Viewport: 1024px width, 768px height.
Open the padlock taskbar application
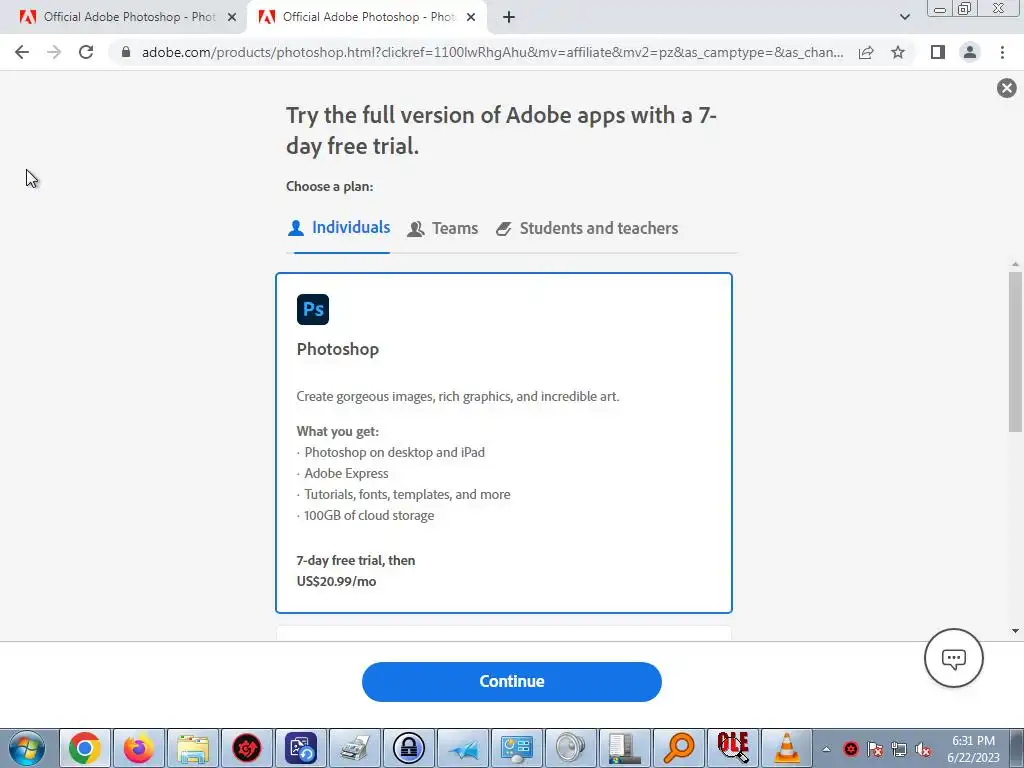409,748
